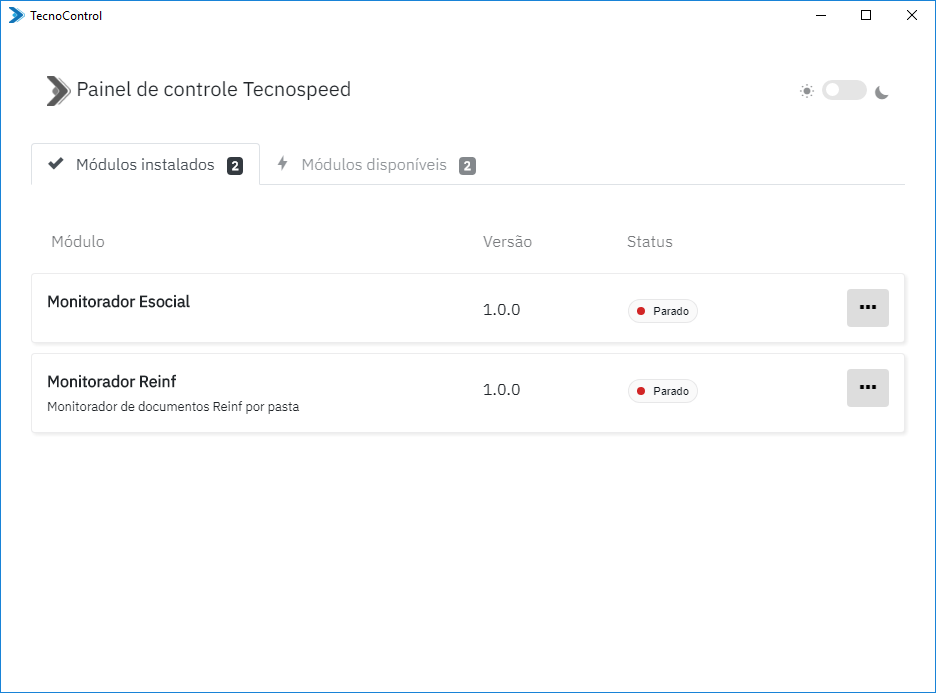Click the Parado status of Monitorador Reinf
This screenshot has width=936, height=693.
[x=663, y=391]
